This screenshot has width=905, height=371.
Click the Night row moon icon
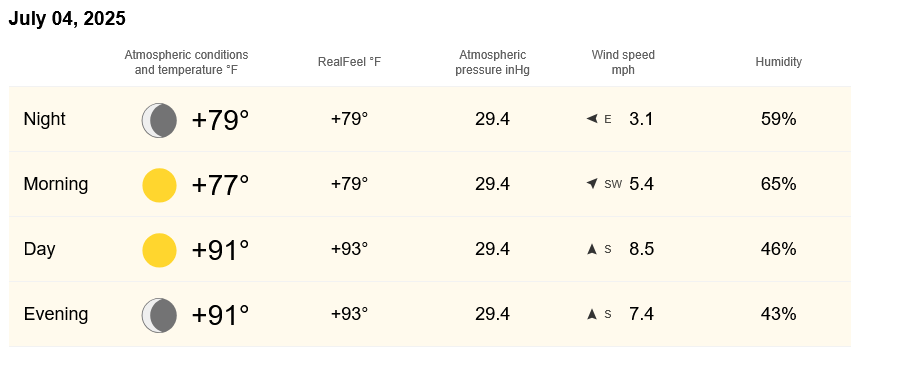coord(159,121)
